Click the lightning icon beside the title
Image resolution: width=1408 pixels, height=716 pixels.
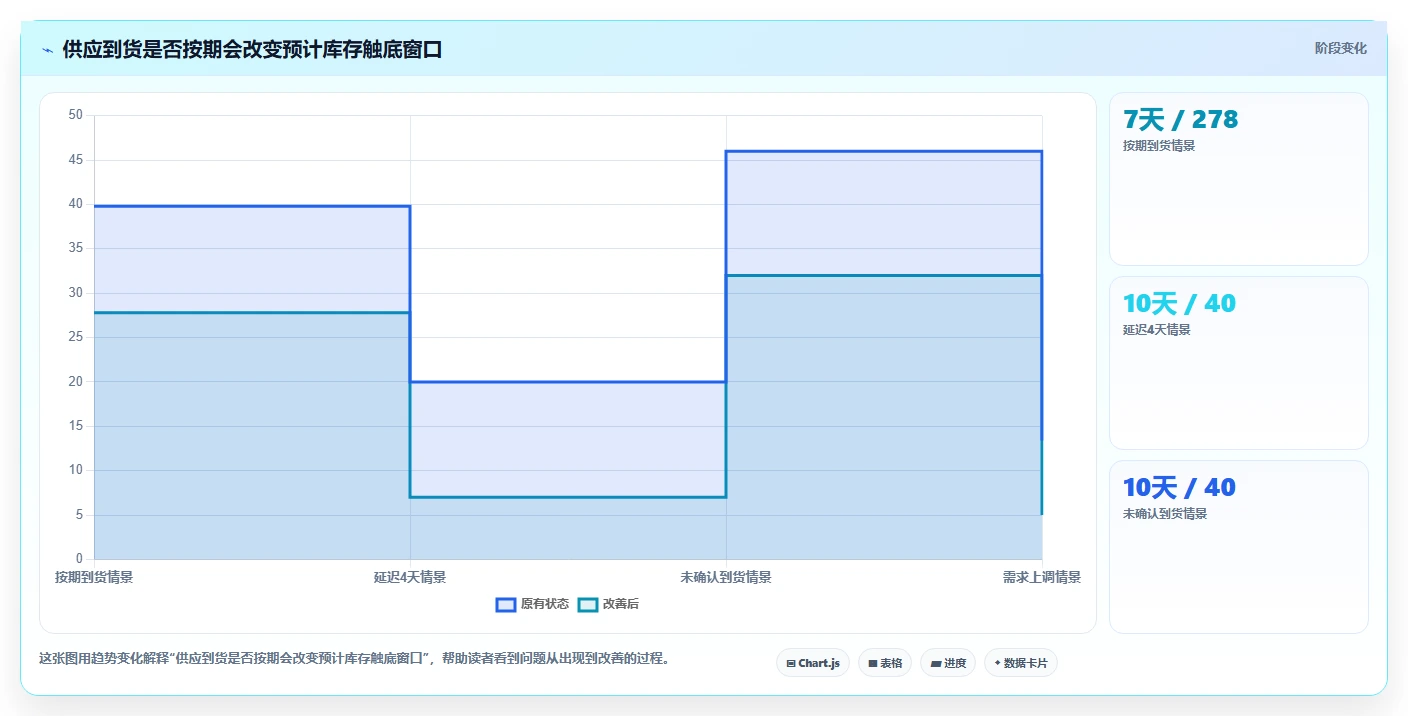[x=47, y=50]
